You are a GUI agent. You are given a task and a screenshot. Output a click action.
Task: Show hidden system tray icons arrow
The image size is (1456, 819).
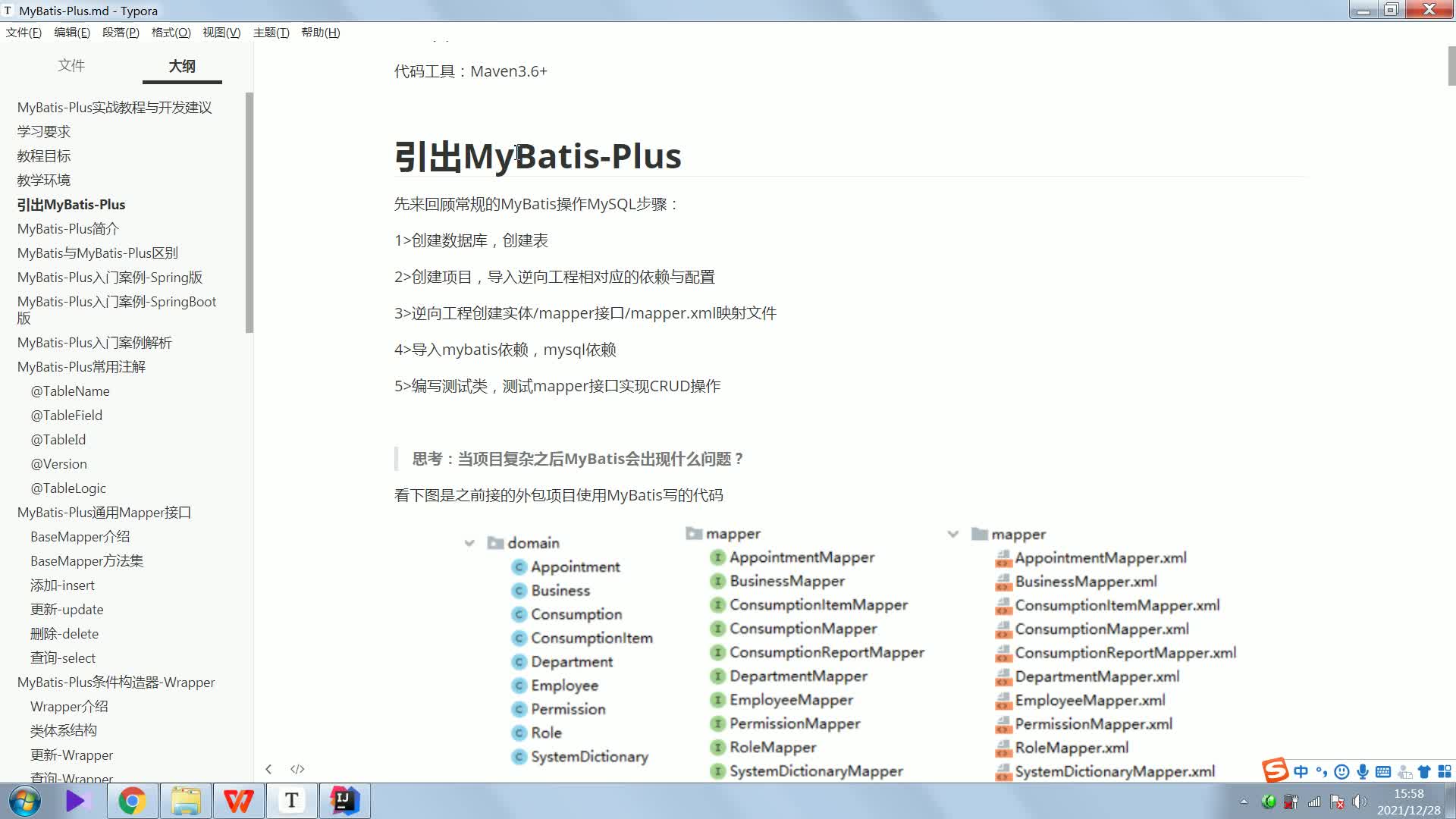[1244, 802]
